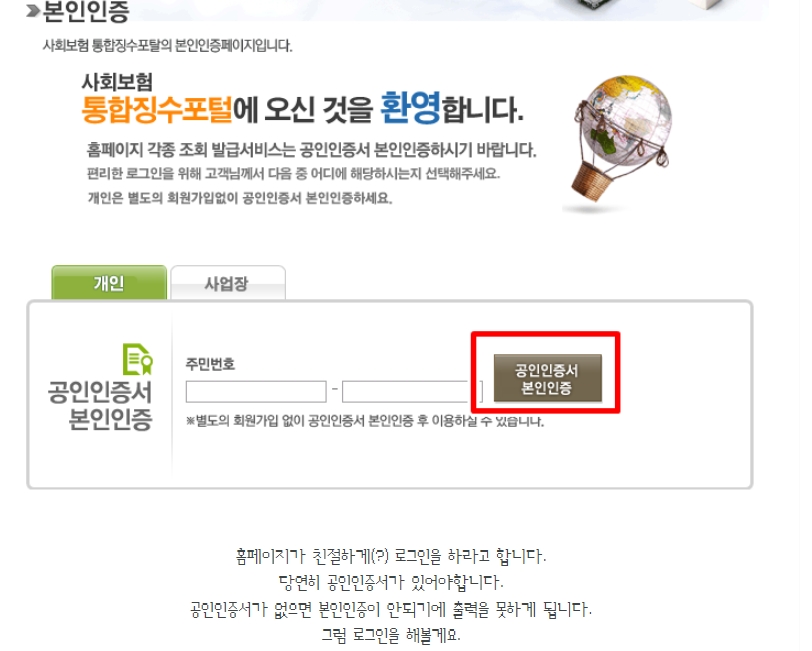The image size is (812, 651).
Task: Open the 사업장 tab
Action: 228,283
